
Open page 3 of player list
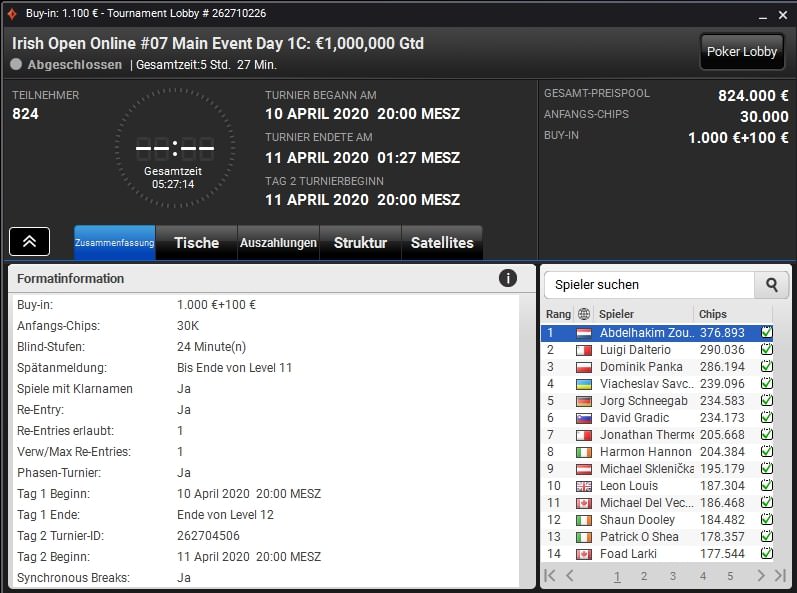pyautogui.click(x=673, y=576)
